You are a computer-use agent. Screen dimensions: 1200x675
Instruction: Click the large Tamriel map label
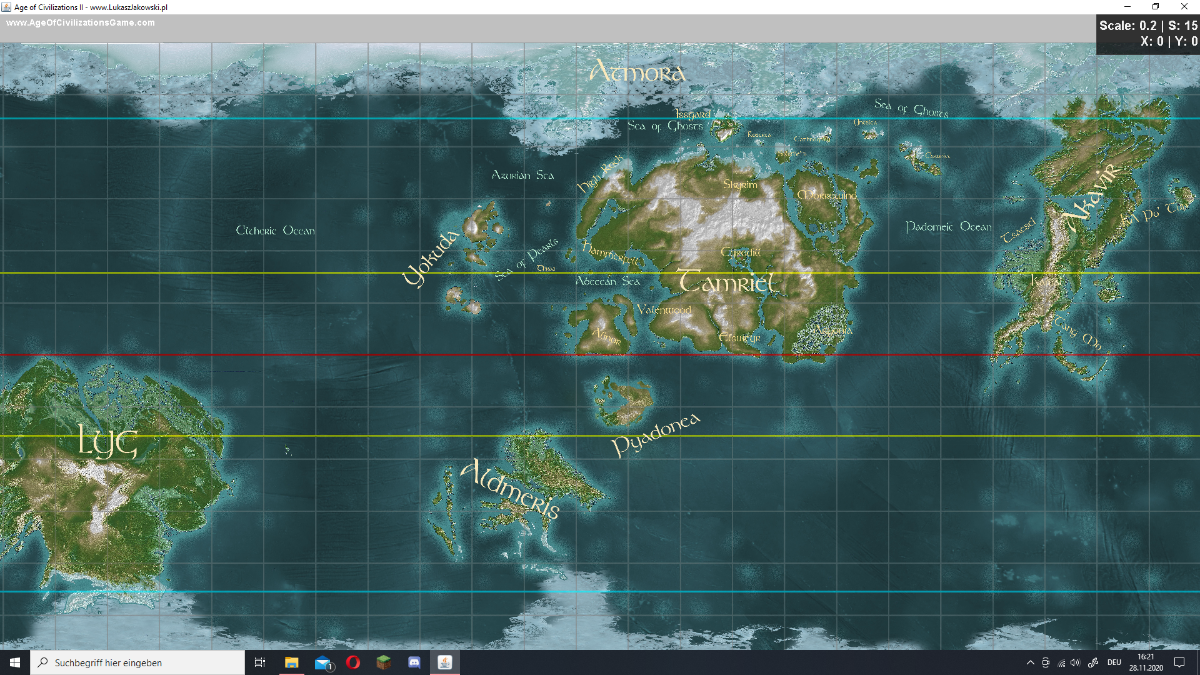click(727, 281)
